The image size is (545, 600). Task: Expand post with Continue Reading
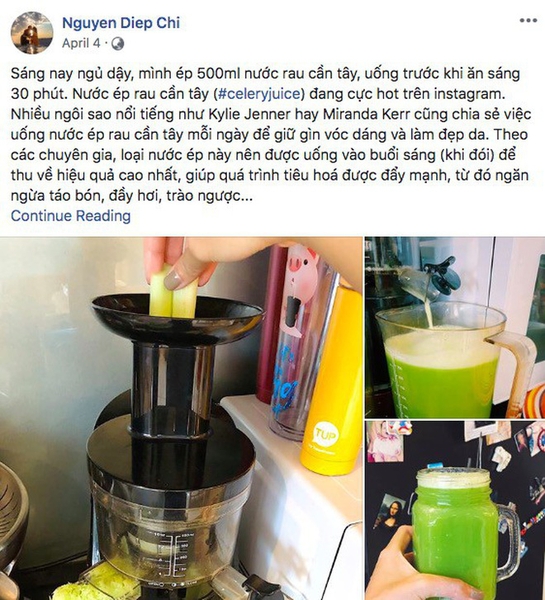71,216
